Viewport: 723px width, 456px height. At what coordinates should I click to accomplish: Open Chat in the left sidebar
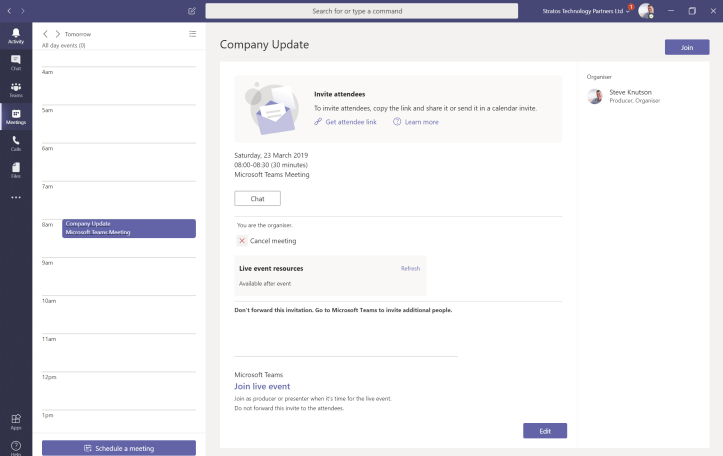pyautogui.click(x=16, y=63)
